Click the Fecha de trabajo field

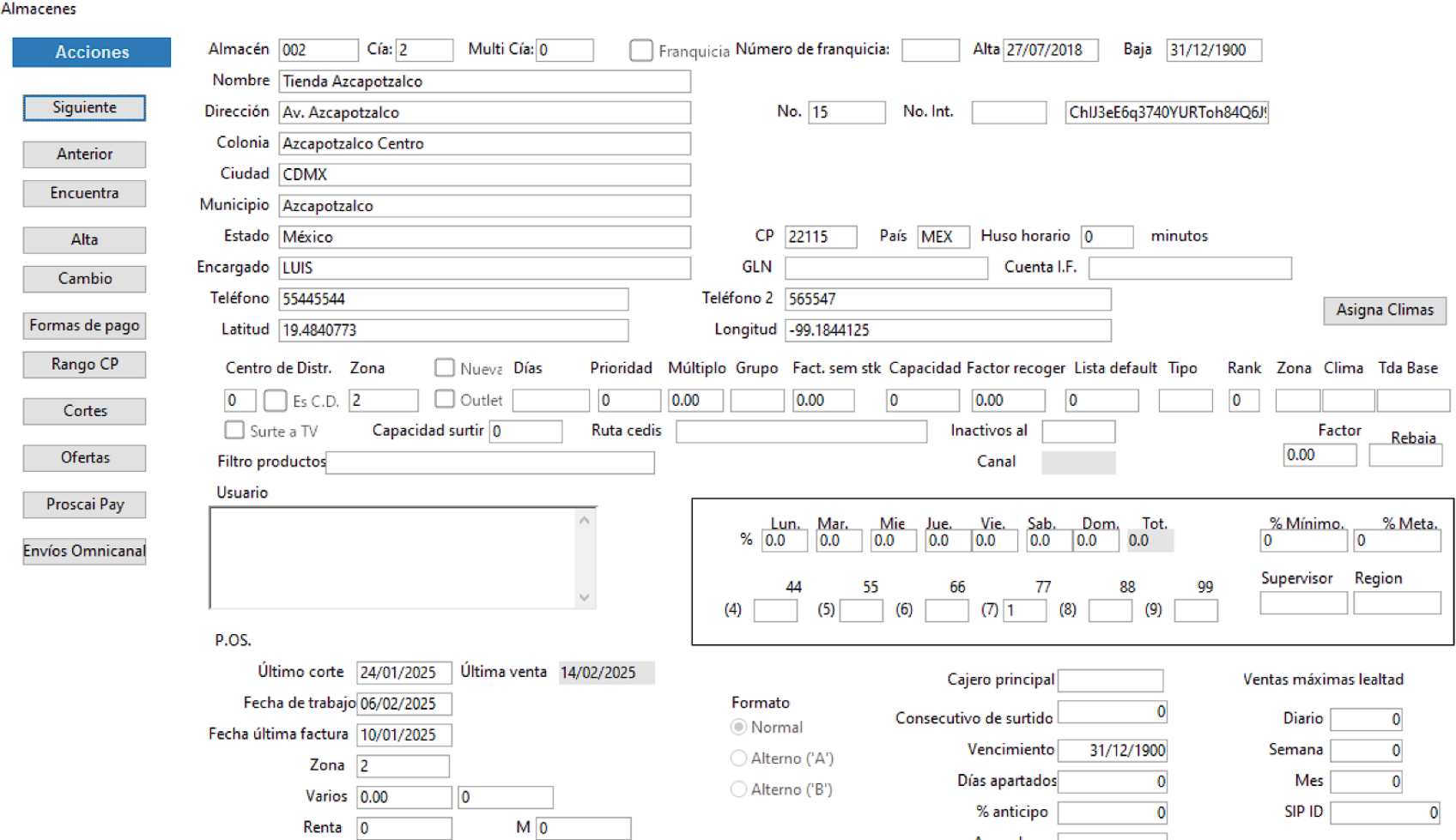tap(404, 704)
